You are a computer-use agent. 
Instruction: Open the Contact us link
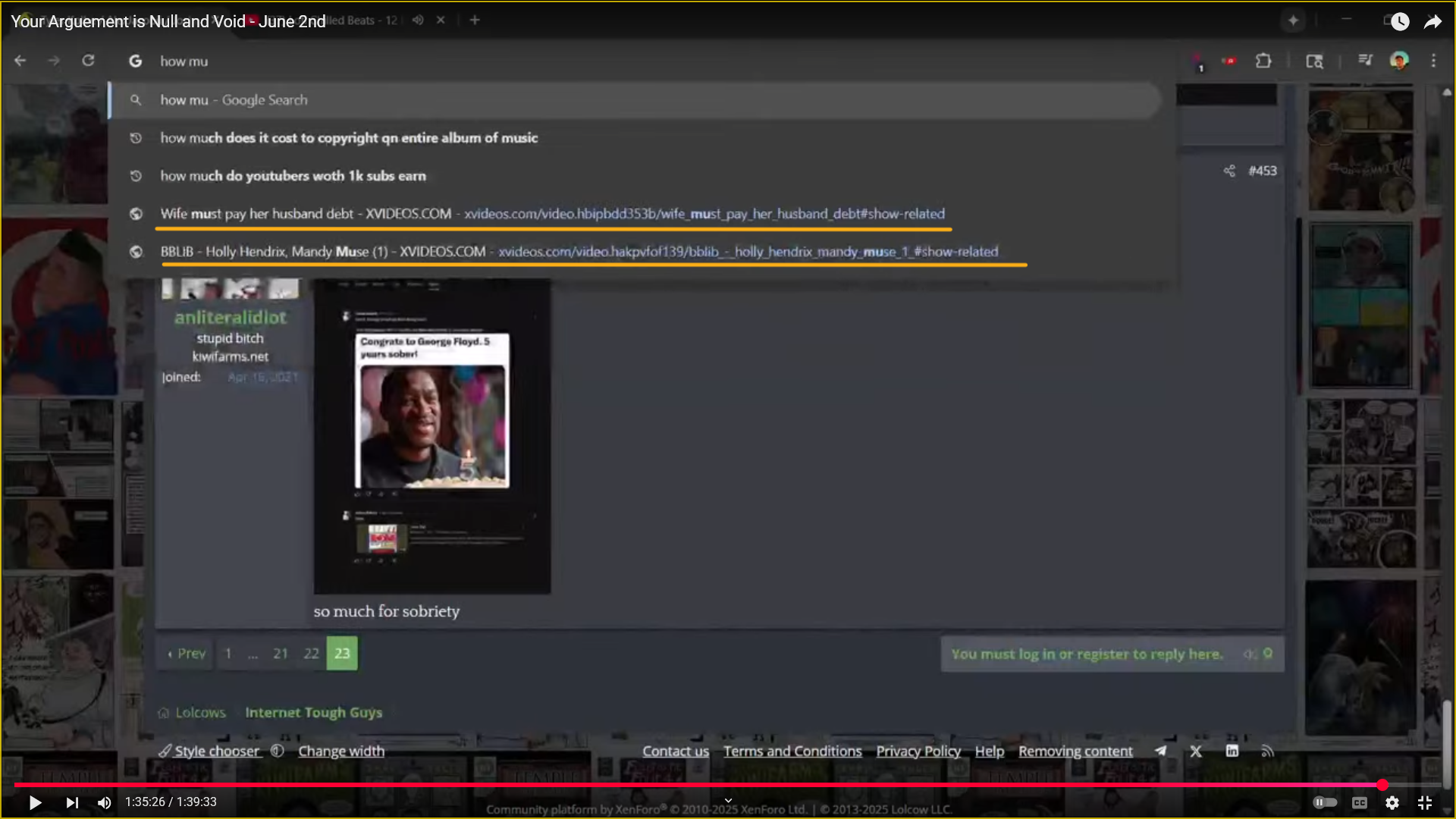(x=676, y=751)
